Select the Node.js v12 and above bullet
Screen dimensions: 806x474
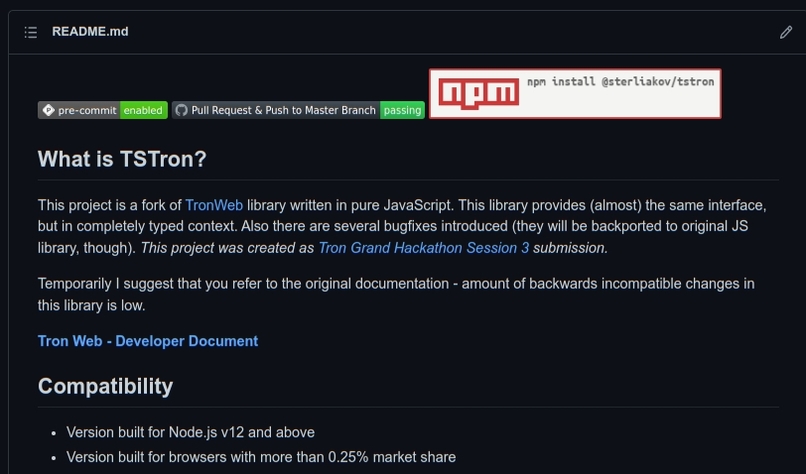tap(190, 432)
